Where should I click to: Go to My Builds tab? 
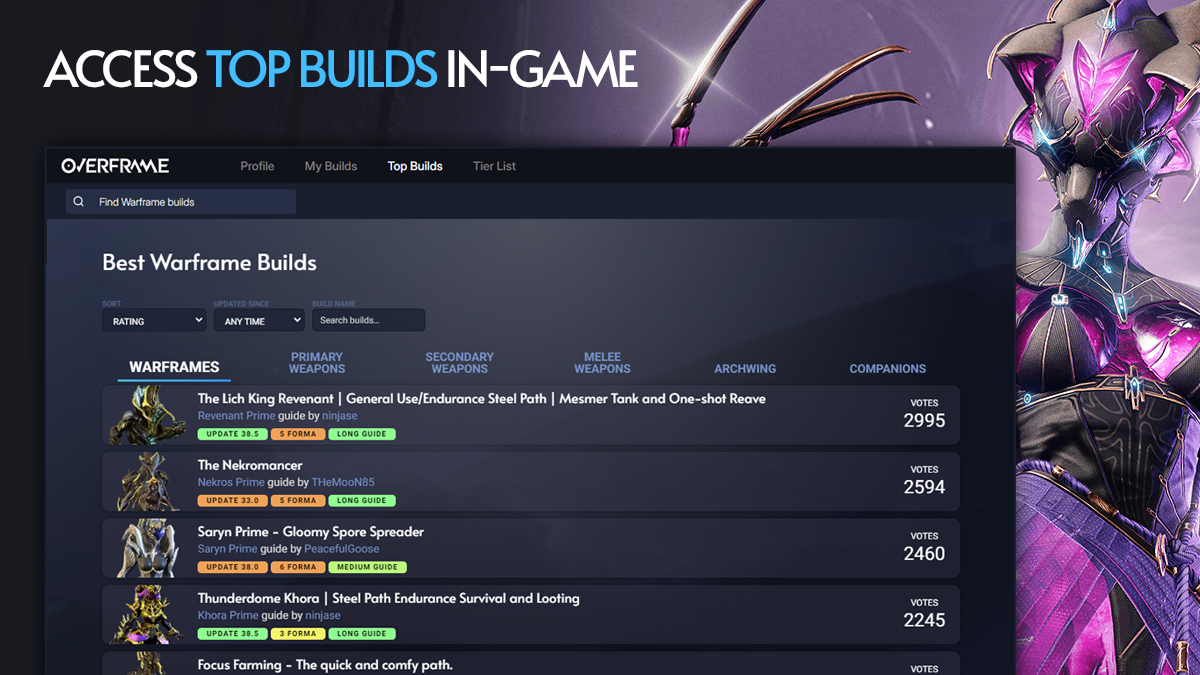click(331, 166)
